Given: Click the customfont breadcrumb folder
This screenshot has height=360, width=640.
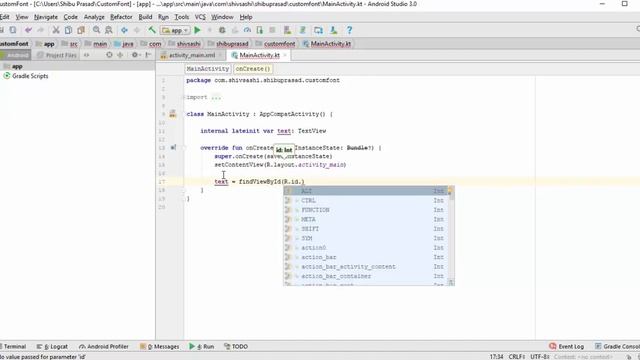Looking at the screenshot, I should [276, 44].
